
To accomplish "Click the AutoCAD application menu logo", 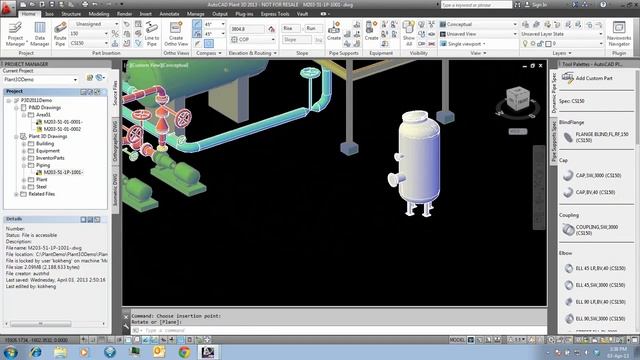I will 8,7.
